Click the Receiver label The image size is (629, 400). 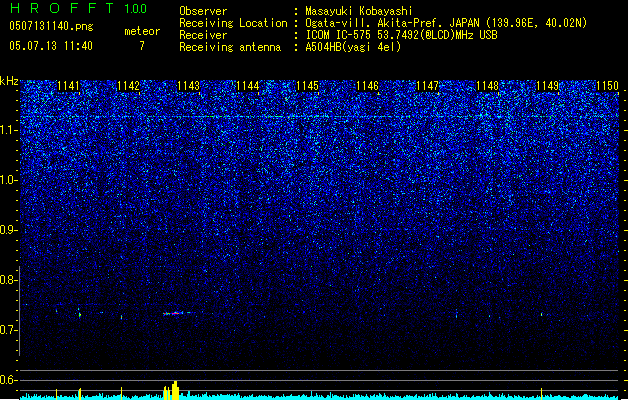(x=203, y=35)
